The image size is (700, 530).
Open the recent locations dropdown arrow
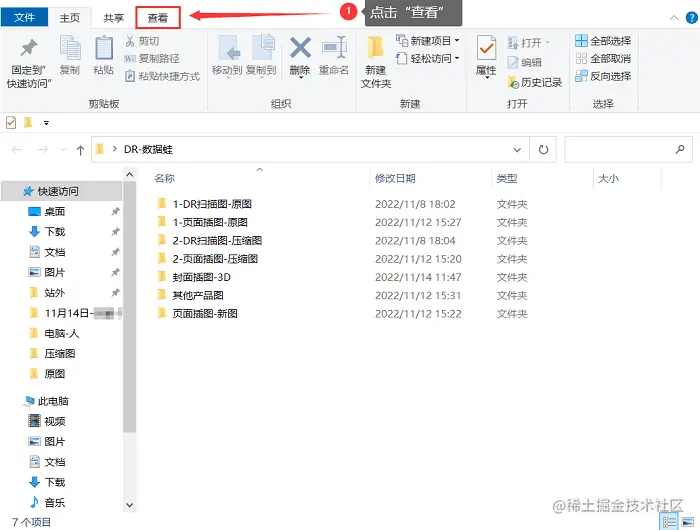point(63,150)
